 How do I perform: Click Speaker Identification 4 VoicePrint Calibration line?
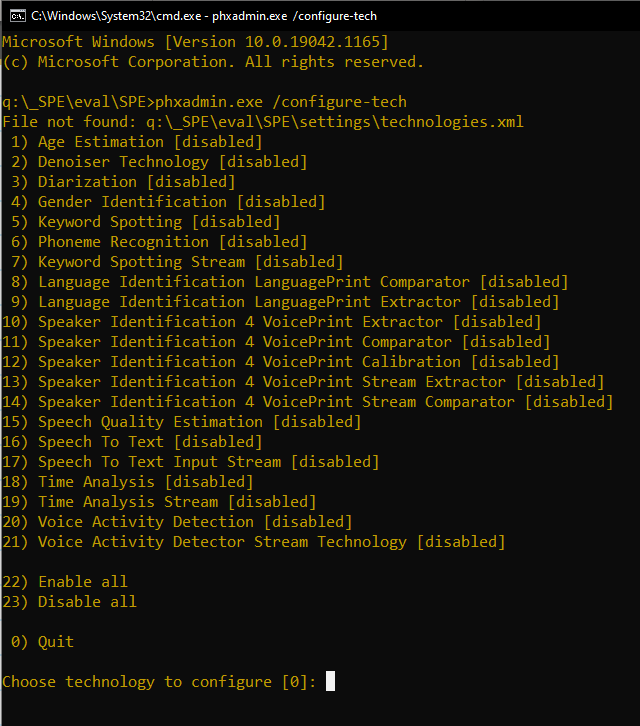point(281,362)
